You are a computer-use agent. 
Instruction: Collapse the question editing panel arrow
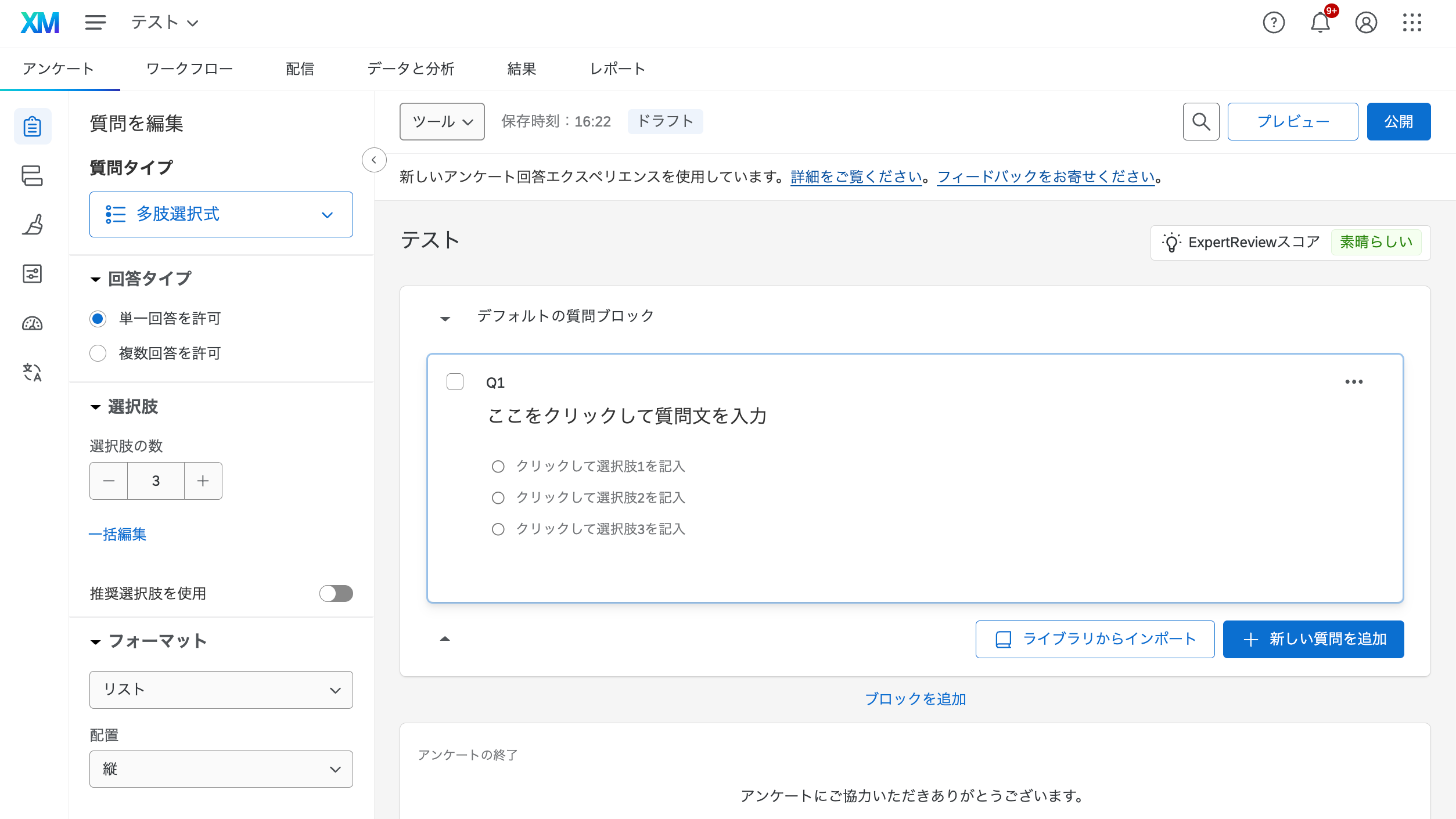(x=374, y=160)
